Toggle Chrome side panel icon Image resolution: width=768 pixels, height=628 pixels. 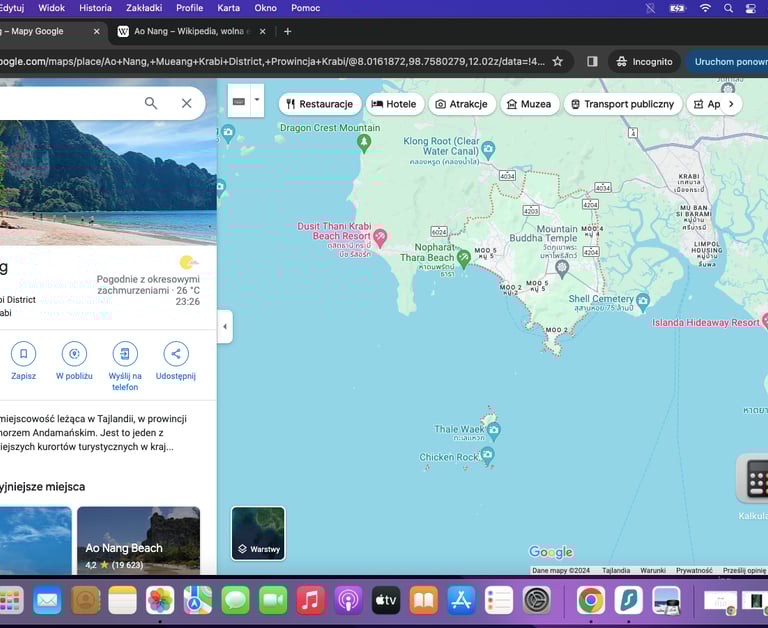(592, 61)
